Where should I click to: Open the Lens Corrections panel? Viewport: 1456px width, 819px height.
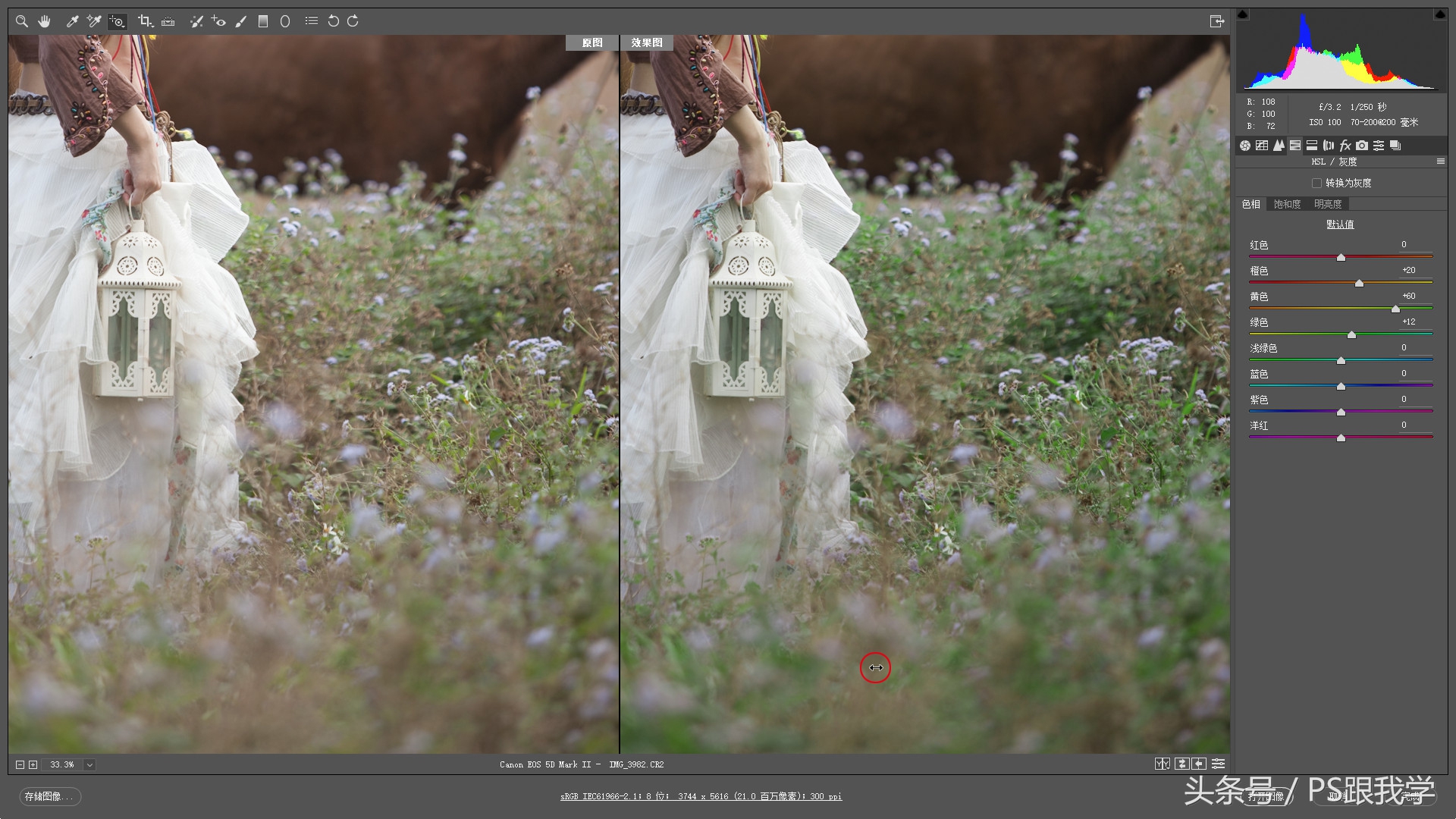(1327, 145)
